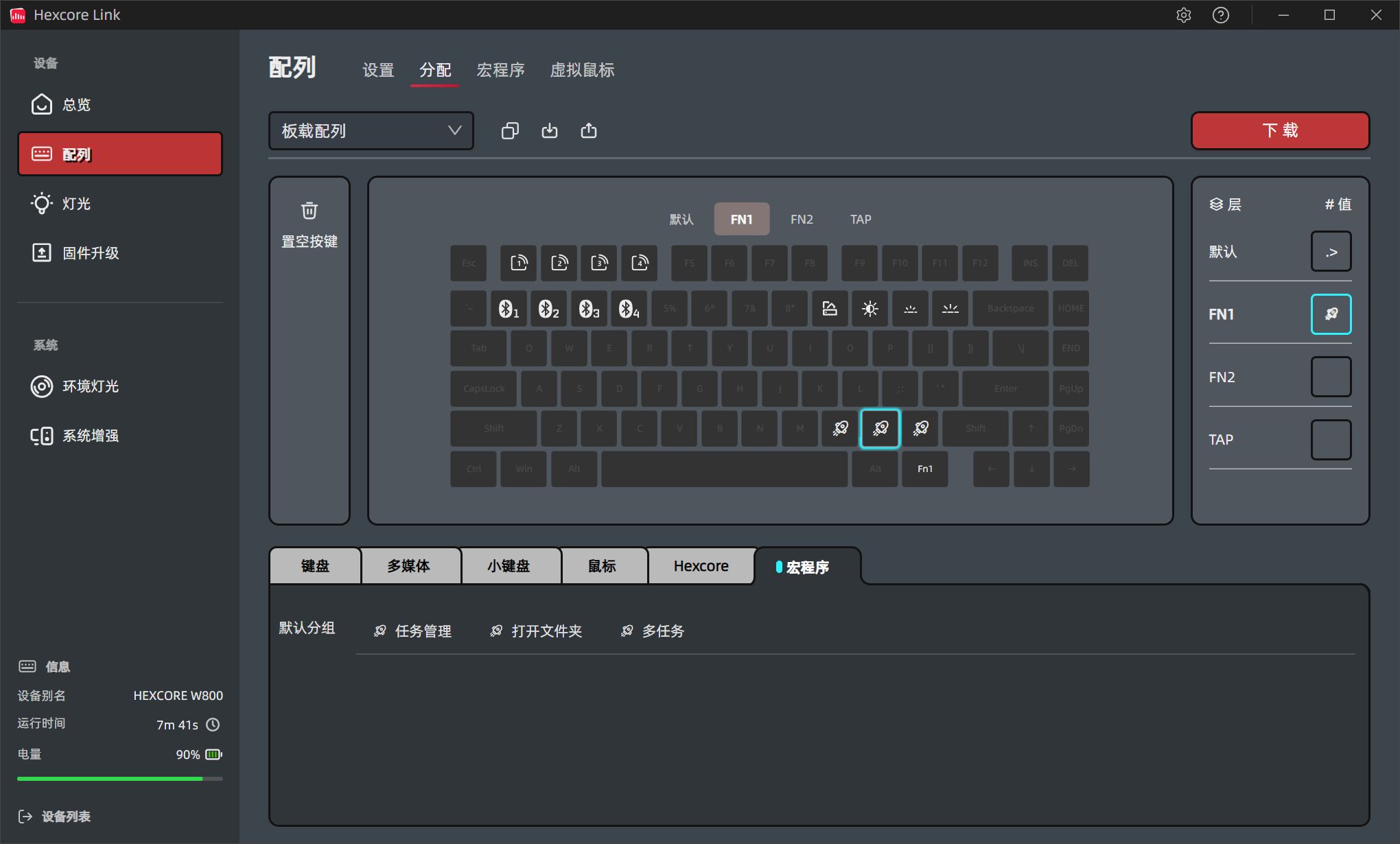
Task: Select the empty TAP layer value box
Action: point(1331,440)
